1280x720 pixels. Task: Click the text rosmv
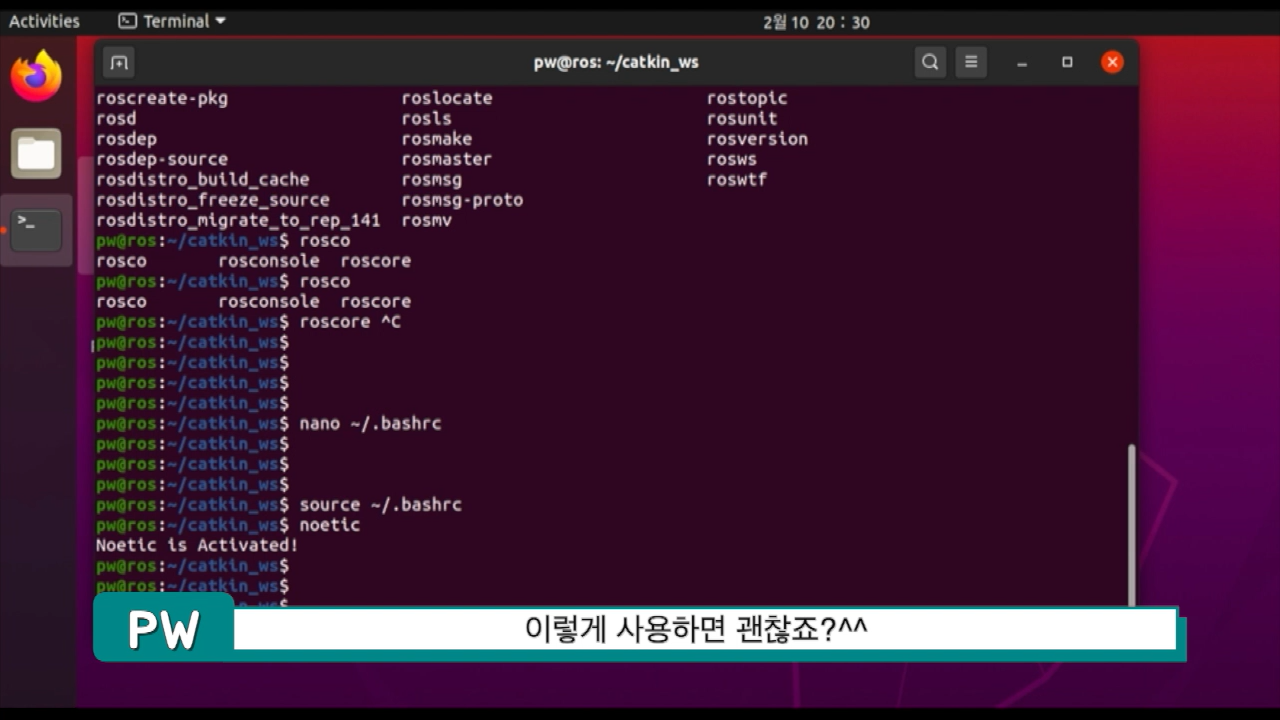(x=427, y=220)
